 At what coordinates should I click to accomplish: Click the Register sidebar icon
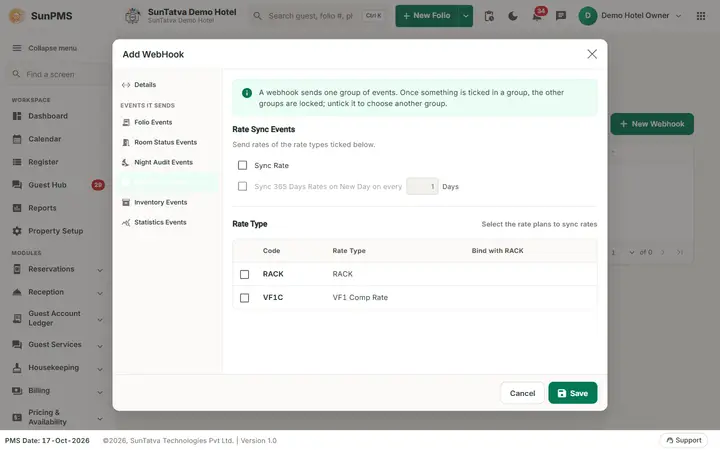pos(17,162)
